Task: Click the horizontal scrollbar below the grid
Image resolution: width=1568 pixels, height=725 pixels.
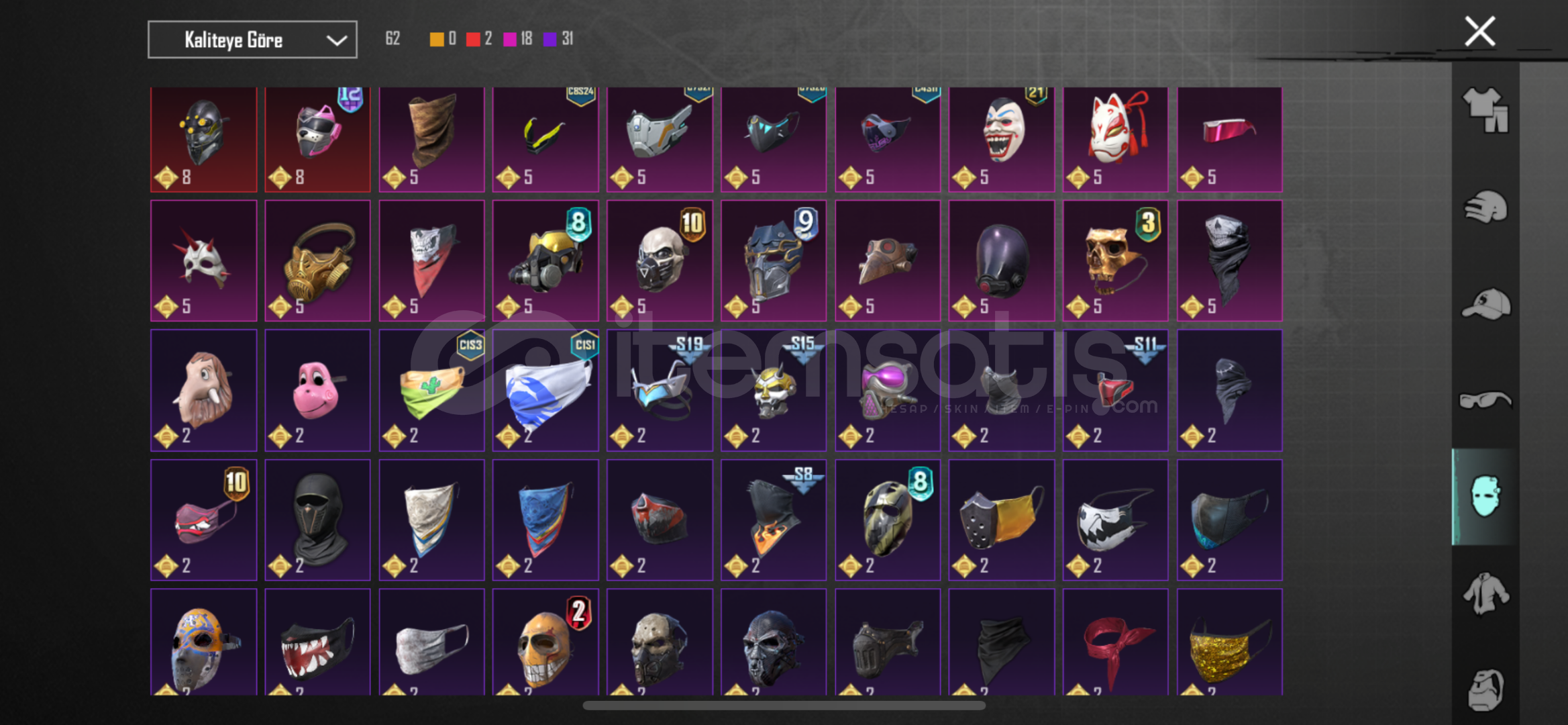Action: coord(784,706)
